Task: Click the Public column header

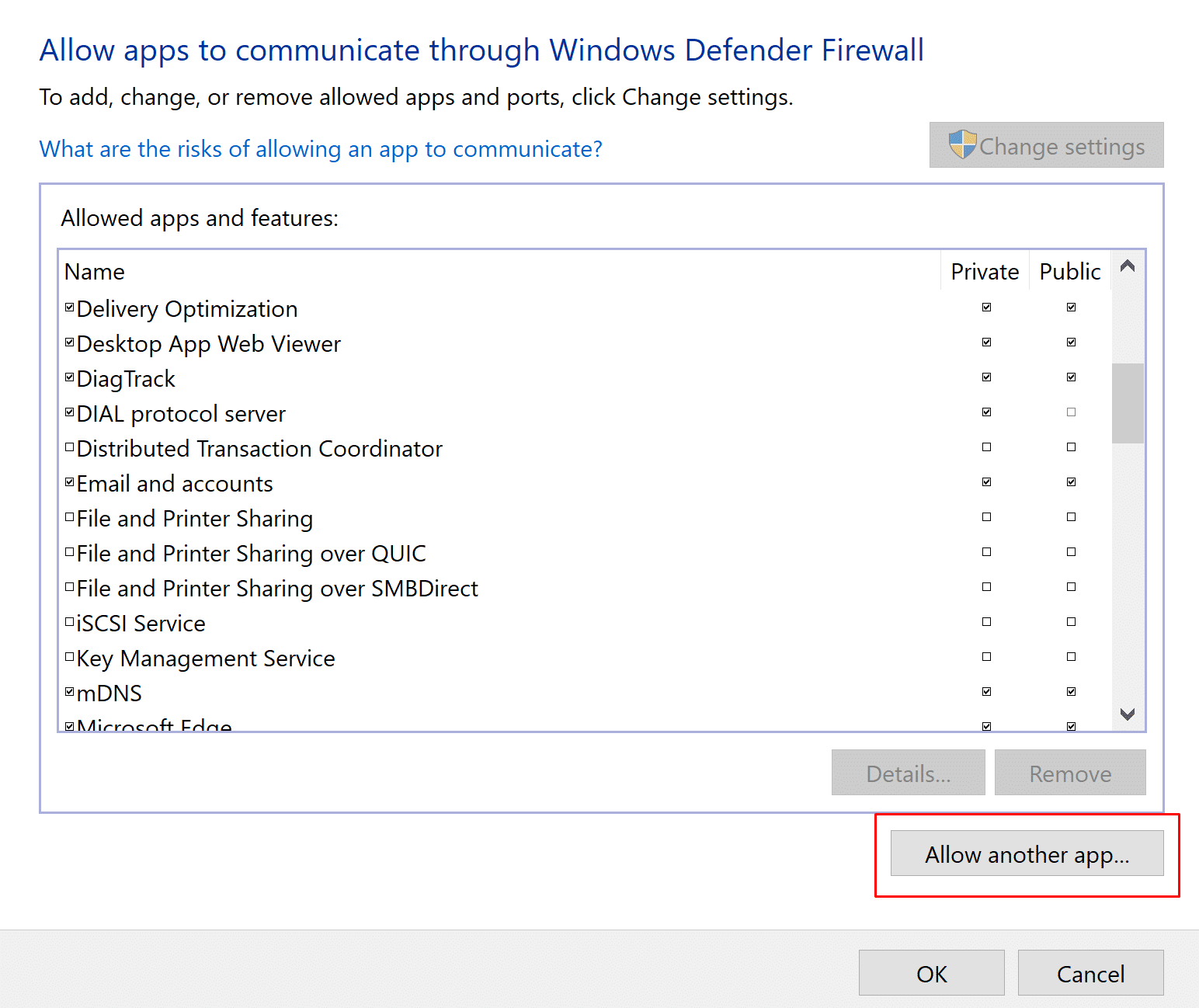Action: point(1069,272)
